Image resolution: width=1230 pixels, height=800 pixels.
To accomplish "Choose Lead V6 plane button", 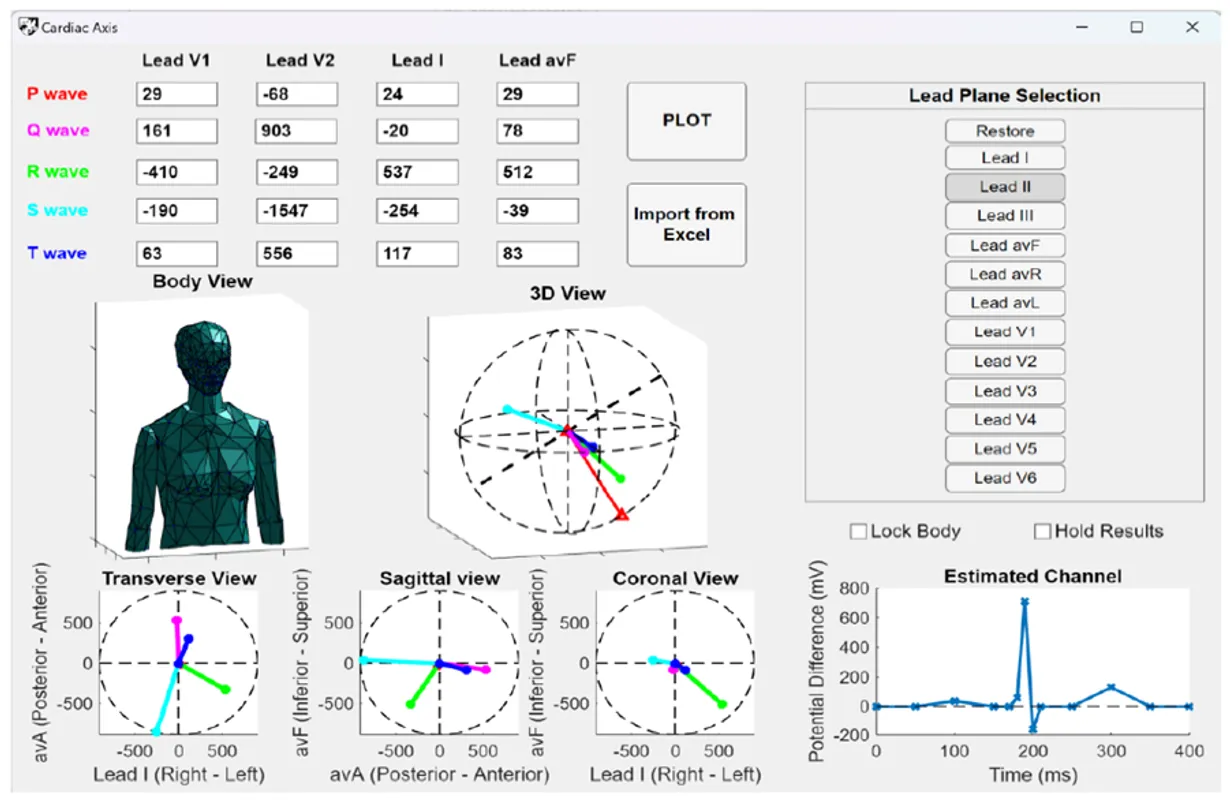I will click(1005, 478).
